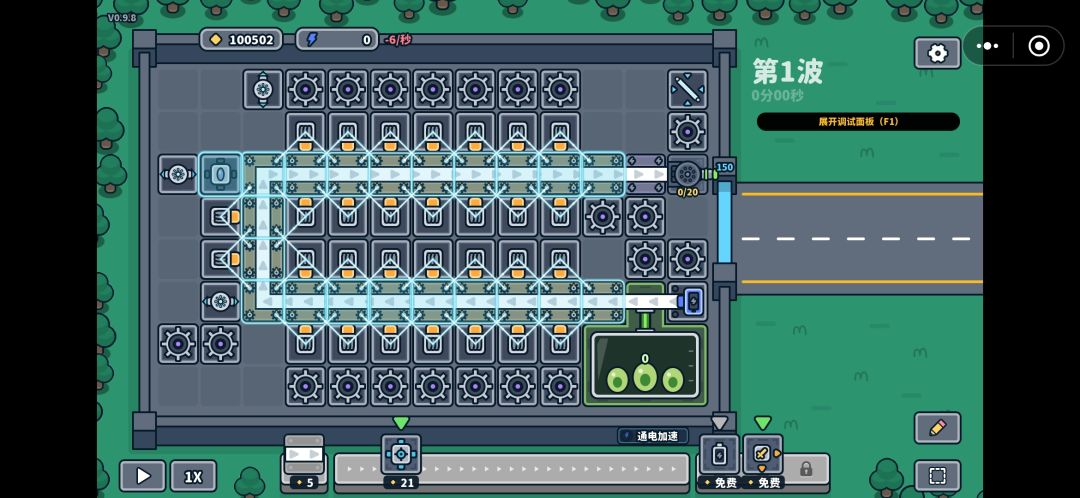
Task: Click the version label V0.9.8
Action: tap(122, 18)
